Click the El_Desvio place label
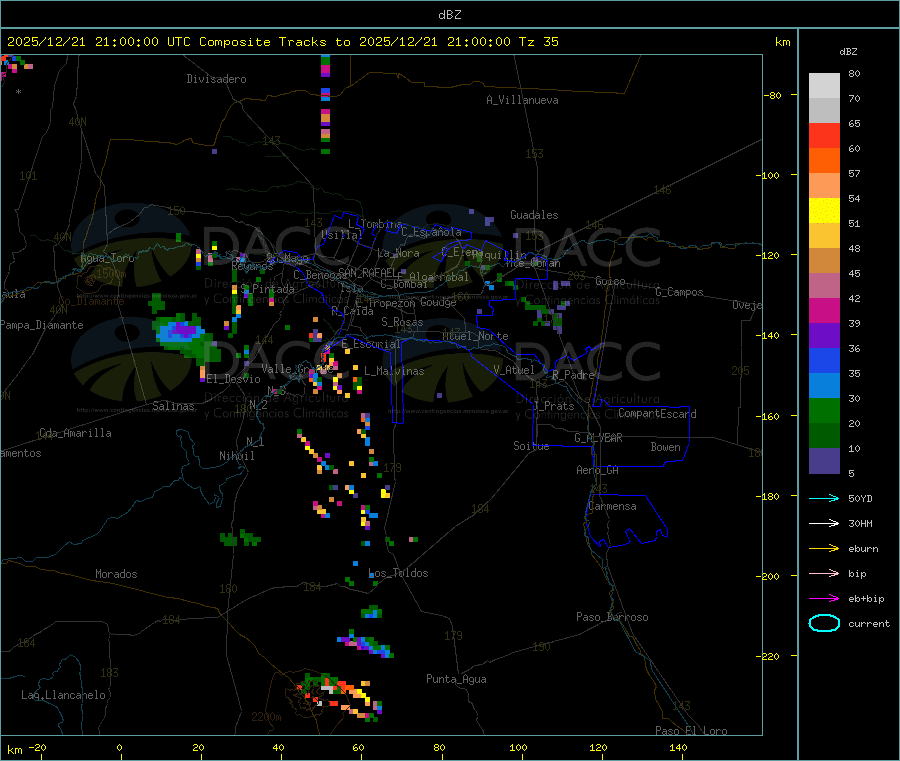Screen dimensions: 900x761 [x=234, y=379]
